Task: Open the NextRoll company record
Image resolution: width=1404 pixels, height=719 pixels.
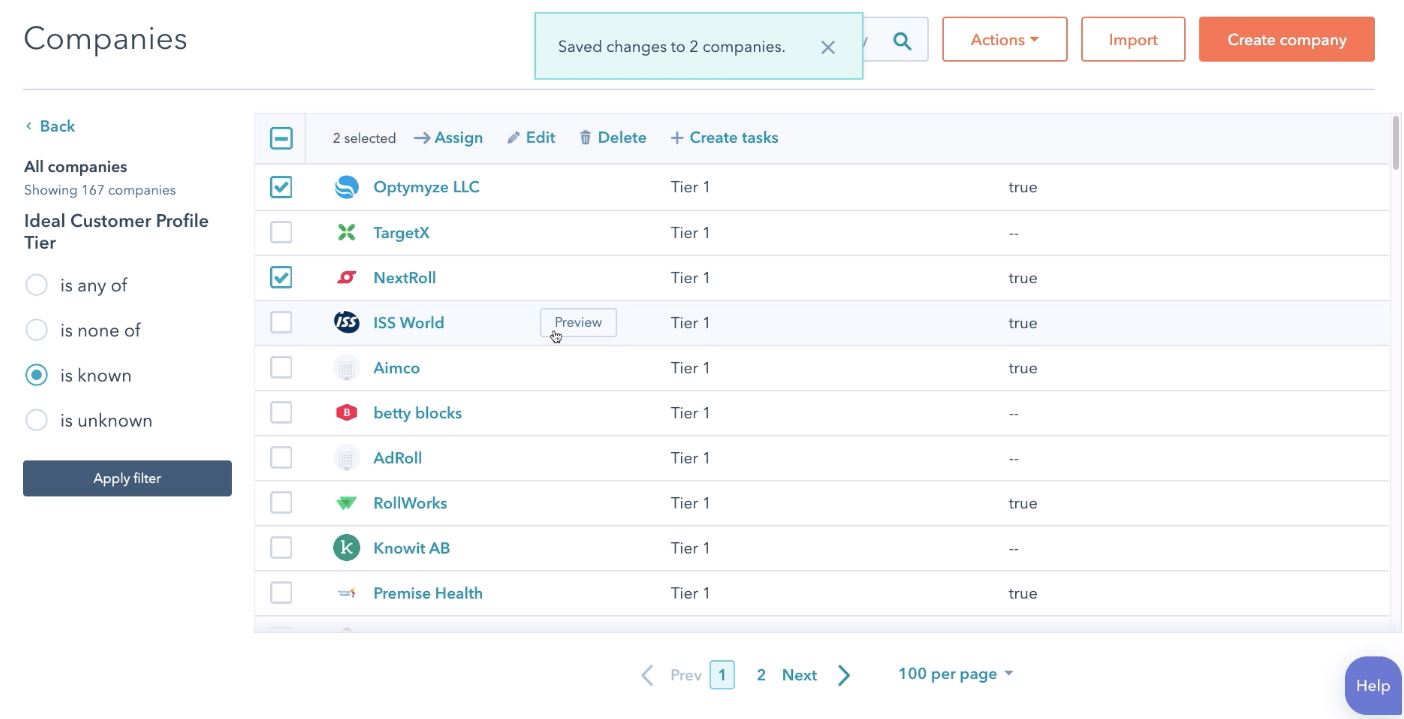Action: pyautogui.click(x=404, y=277)
